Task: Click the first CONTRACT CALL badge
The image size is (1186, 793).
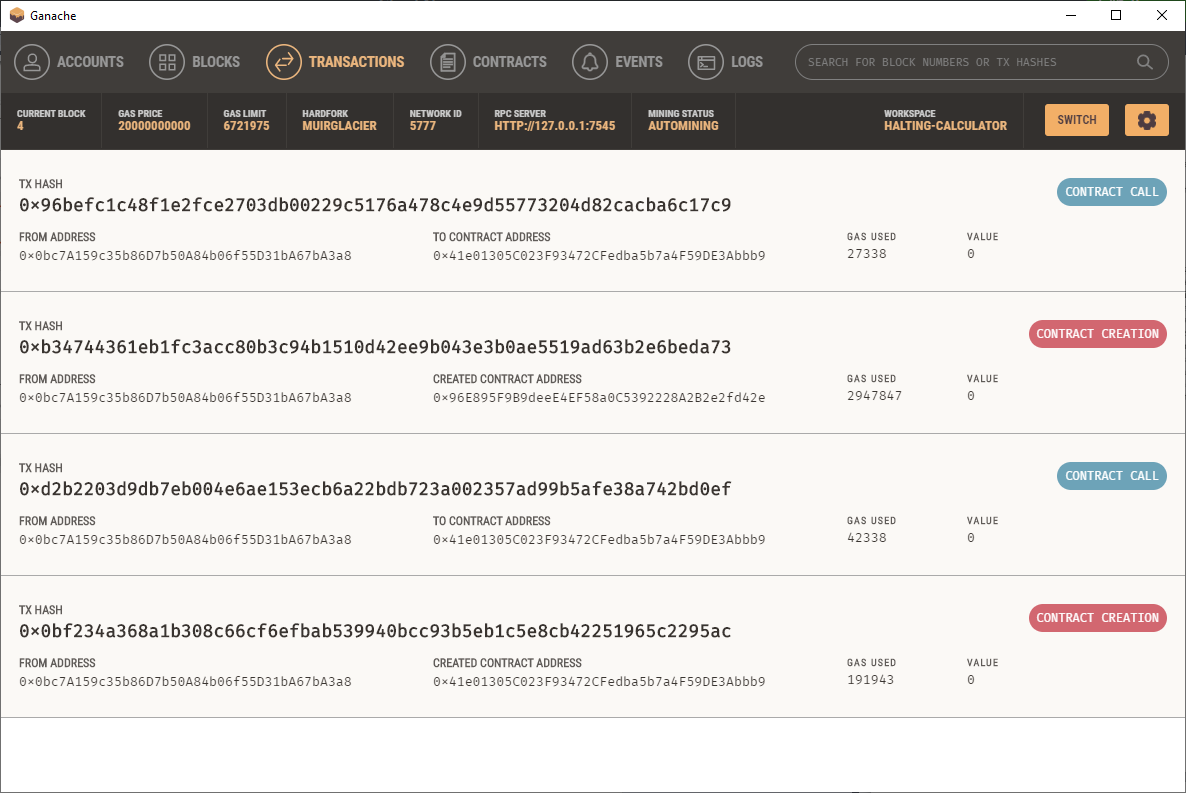Action: pyautogui.click(x=1111, y=192)
